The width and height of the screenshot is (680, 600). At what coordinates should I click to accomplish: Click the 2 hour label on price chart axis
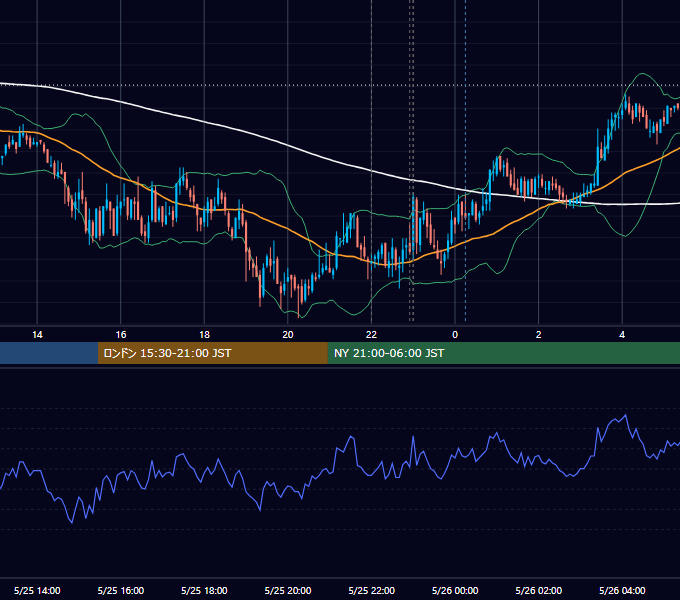click(539, 335)
